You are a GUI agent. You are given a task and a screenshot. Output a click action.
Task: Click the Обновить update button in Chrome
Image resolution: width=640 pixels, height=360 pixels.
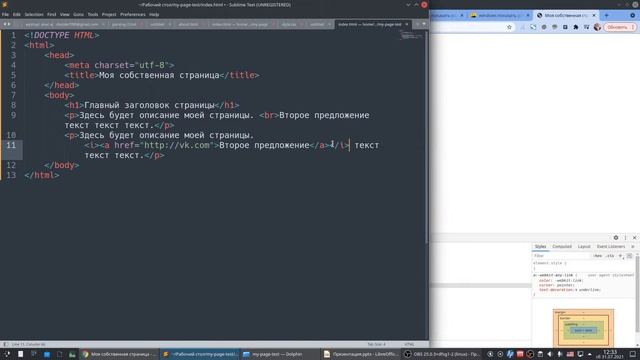(619, 27)
